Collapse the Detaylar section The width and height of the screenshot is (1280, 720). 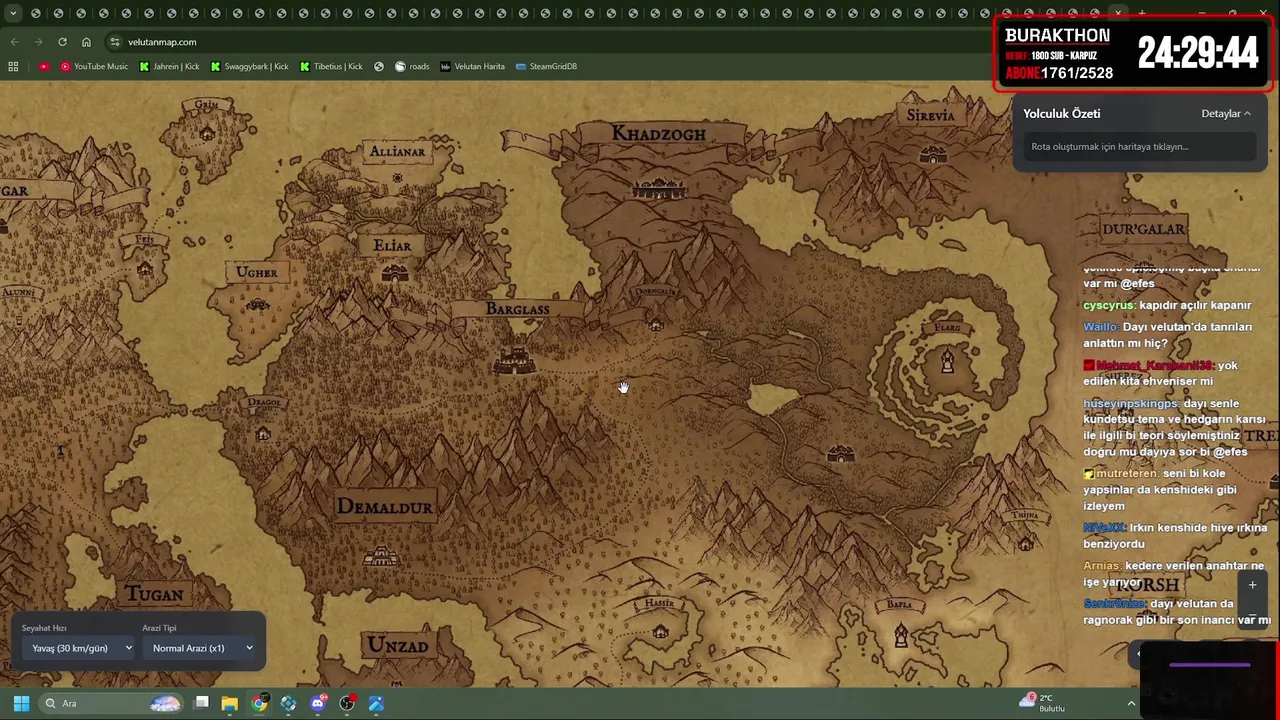(1226, 114)
